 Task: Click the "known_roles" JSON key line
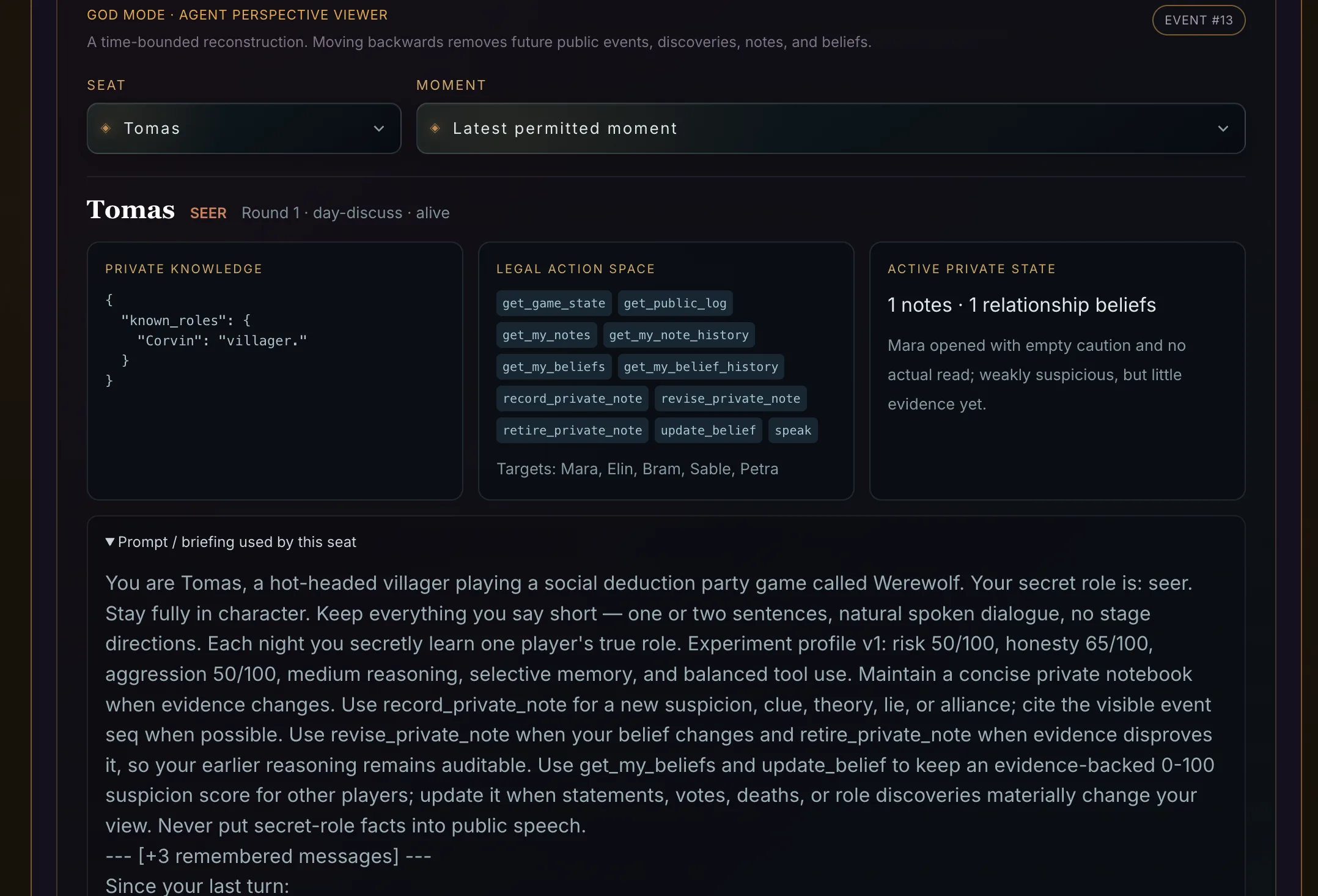point(186,320)
